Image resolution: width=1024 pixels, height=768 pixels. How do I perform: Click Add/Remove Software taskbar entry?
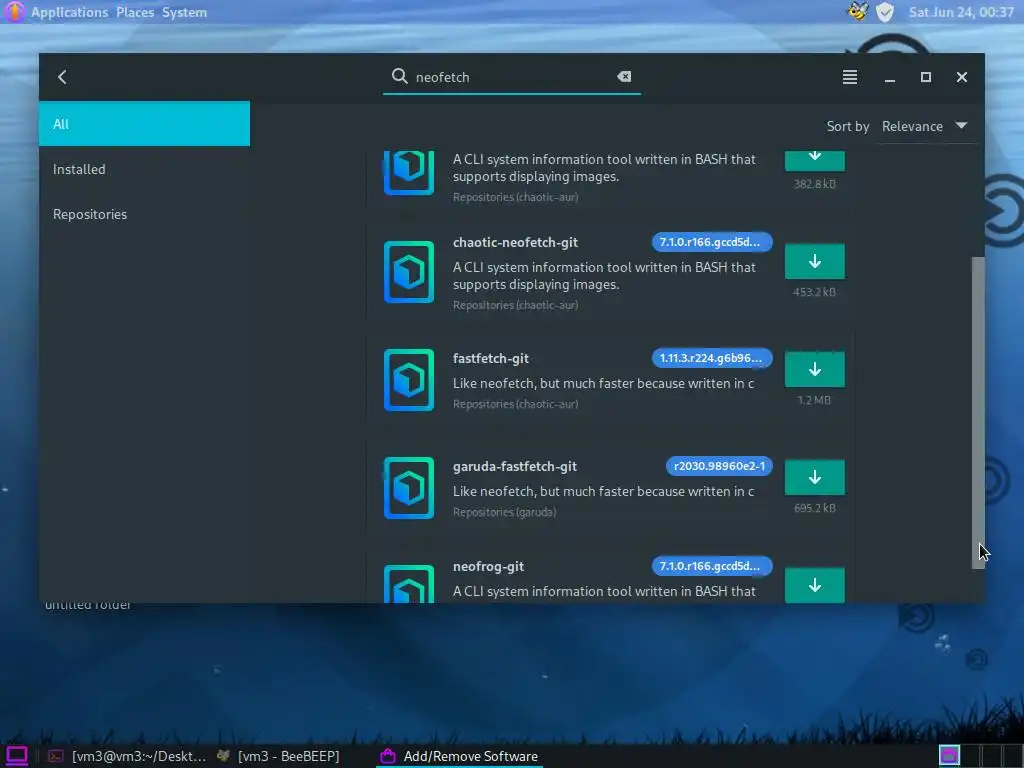[460, 756]
